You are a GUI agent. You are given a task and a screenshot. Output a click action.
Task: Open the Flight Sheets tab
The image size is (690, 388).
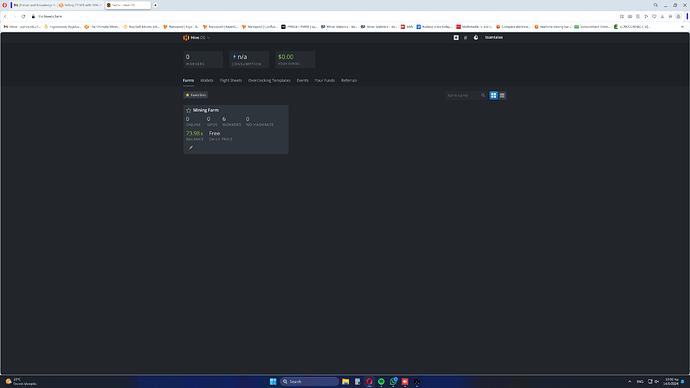click(x=231, y=81)
